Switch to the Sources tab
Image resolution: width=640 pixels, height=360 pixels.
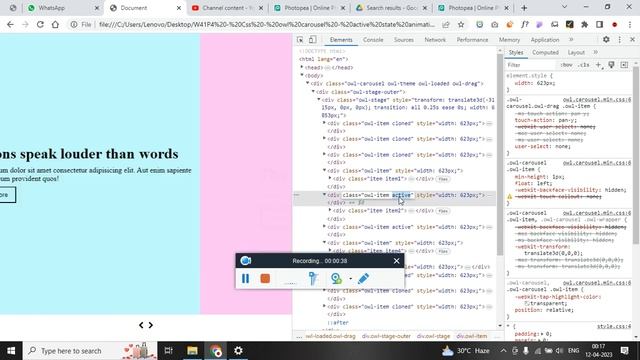tap(404, 40)
